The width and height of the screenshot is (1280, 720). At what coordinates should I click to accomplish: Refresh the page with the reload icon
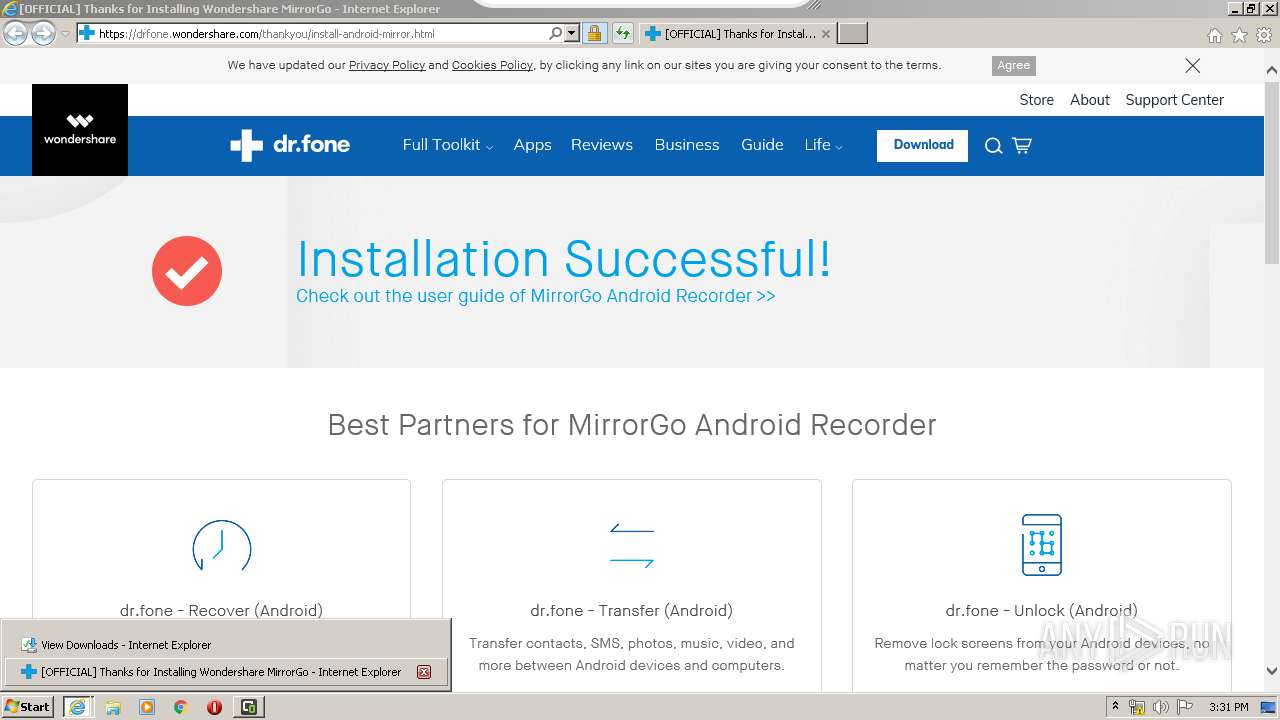pyautogui.click(x=623, y=34)
